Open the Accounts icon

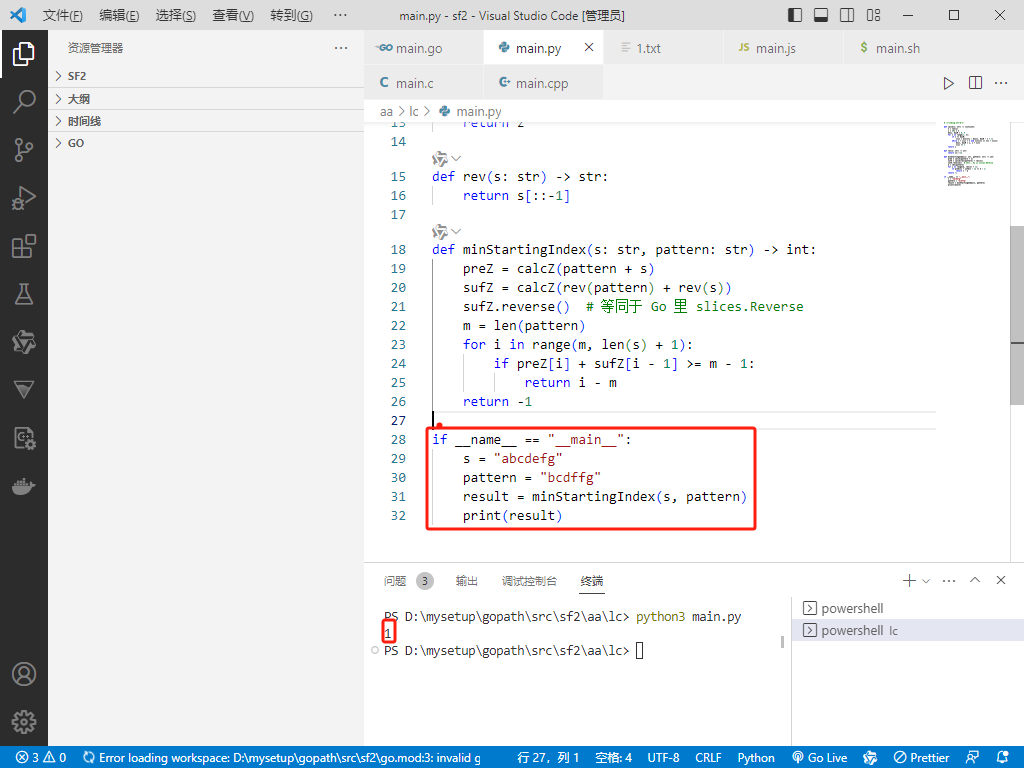click(24, 674)
